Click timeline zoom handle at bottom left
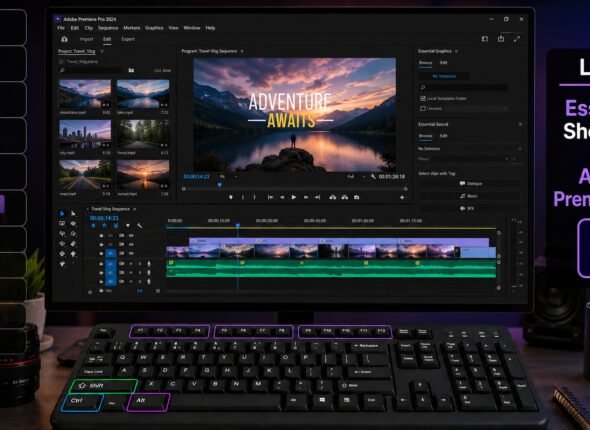This screenshot has width=590, height=430. 90,292
